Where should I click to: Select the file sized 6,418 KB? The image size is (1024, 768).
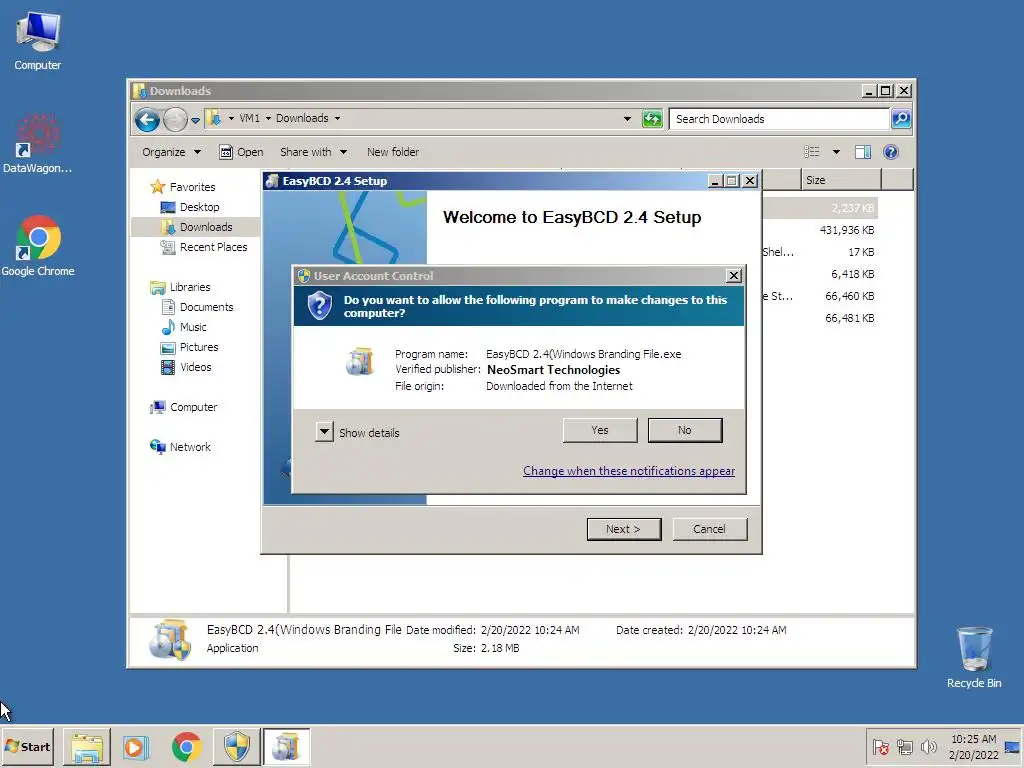coord(852,274)
